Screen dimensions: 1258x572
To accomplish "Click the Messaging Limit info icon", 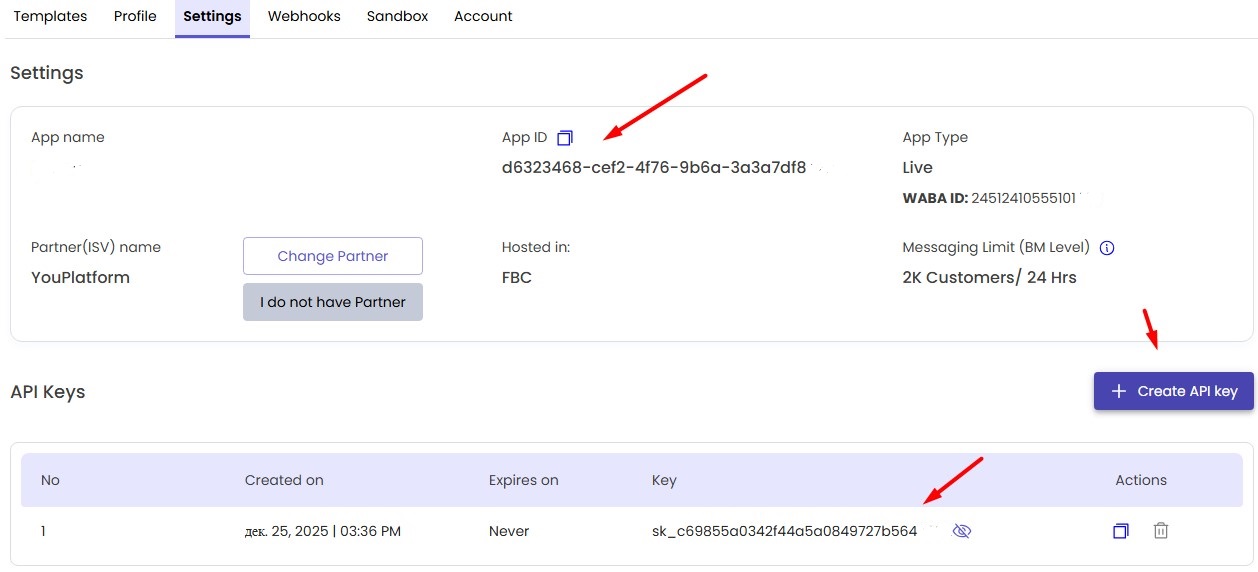I will click(1107, 248).
